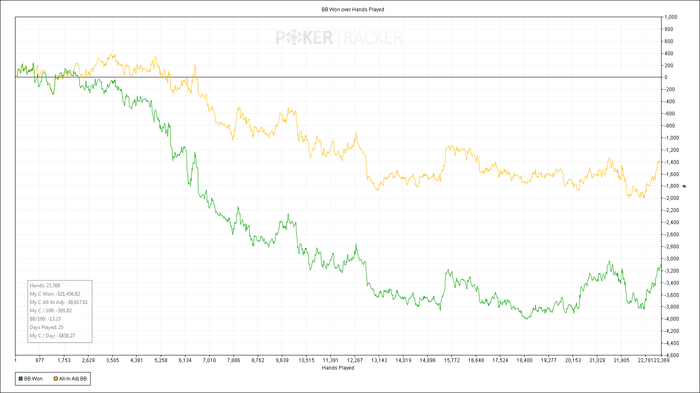Image resolution: width=700 pixels, height=393 pixels.
Task: Click the green BB Won legend swatch
Action: pos(21,379)
